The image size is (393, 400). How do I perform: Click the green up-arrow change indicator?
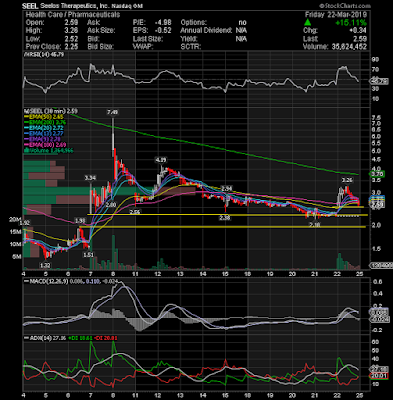pos(308,23)
